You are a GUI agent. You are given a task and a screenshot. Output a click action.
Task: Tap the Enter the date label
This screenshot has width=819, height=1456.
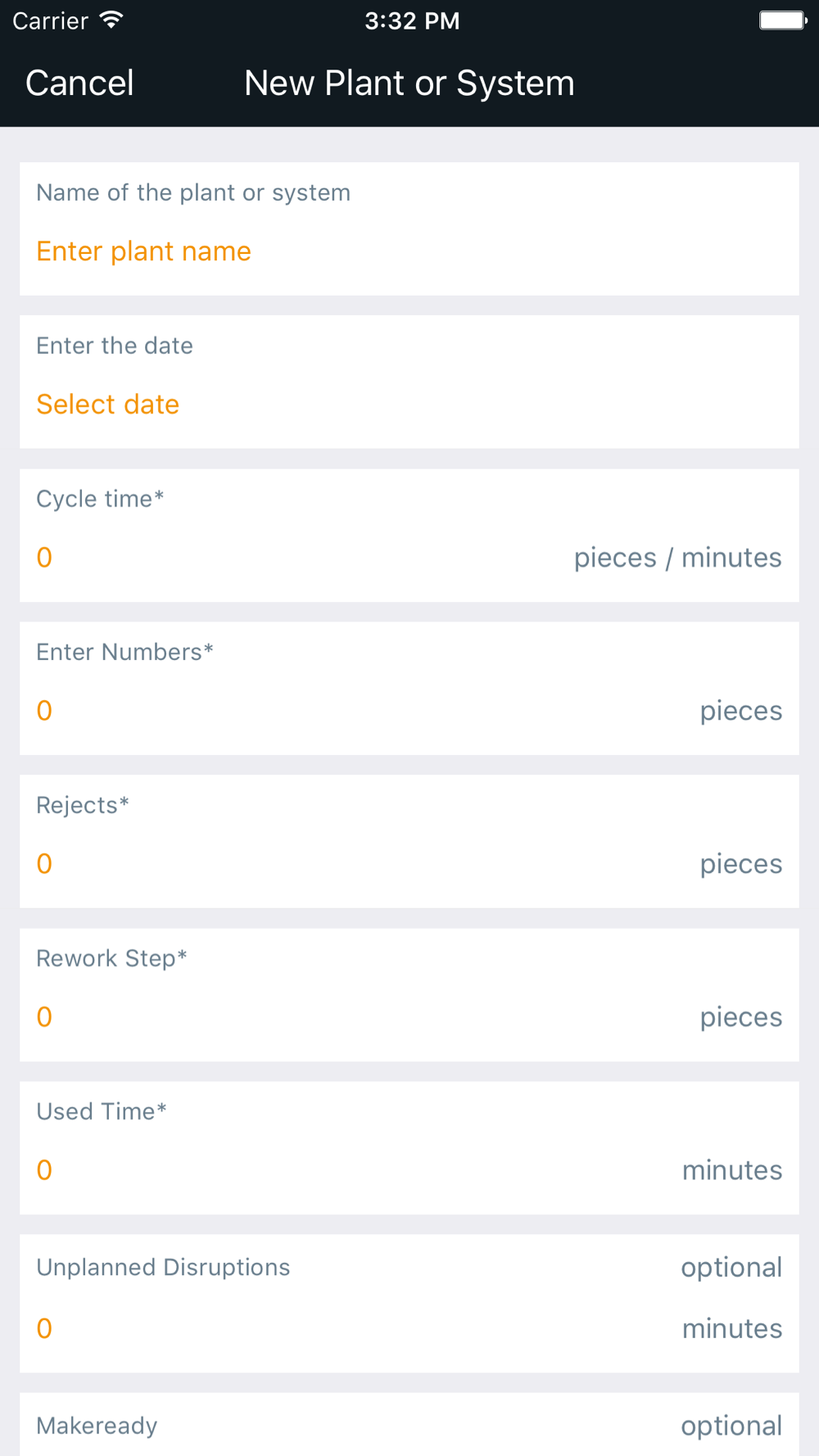tap(115, 346)
